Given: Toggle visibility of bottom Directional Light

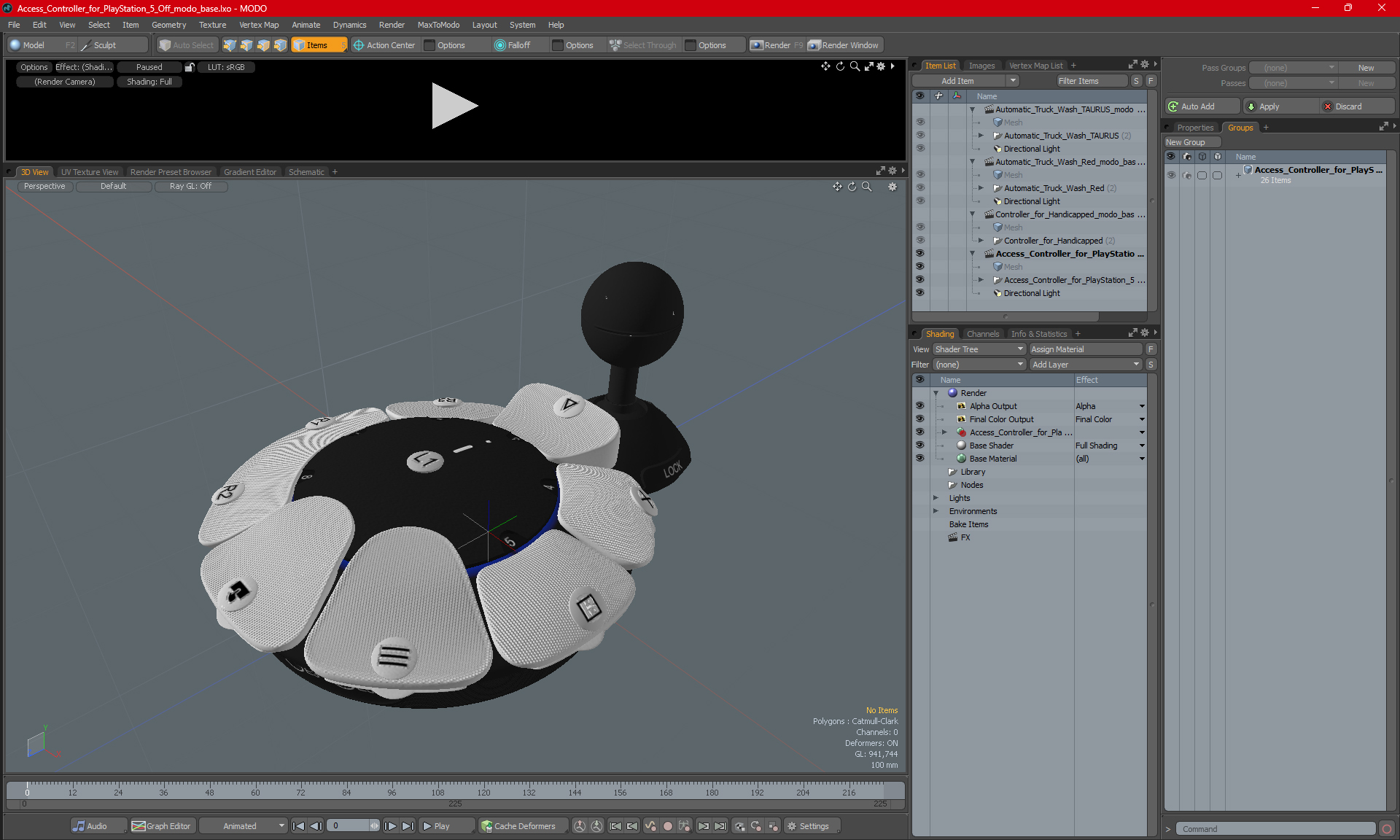Looking at the screenshot, I should click(919, 292).
